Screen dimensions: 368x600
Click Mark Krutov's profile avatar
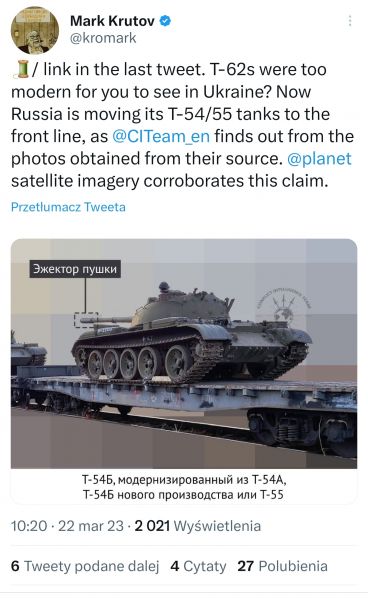point(35,31)
